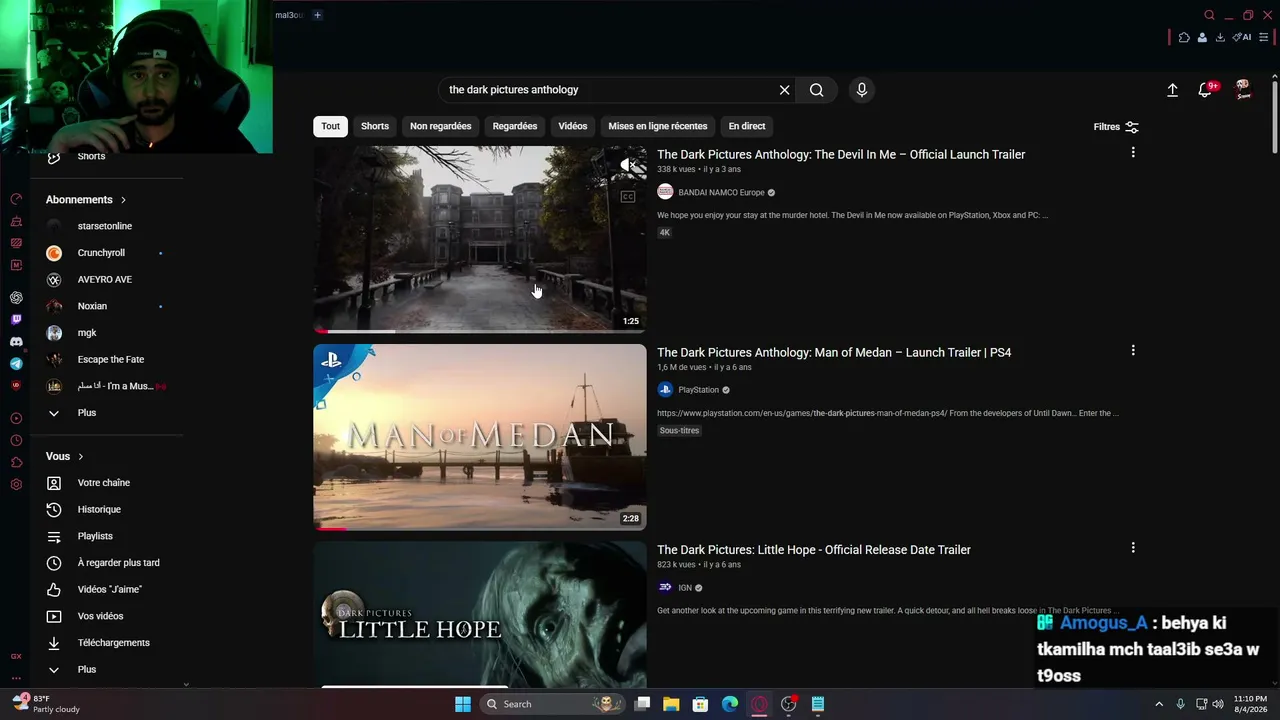Click the YouTube create upload icon

1172,90
